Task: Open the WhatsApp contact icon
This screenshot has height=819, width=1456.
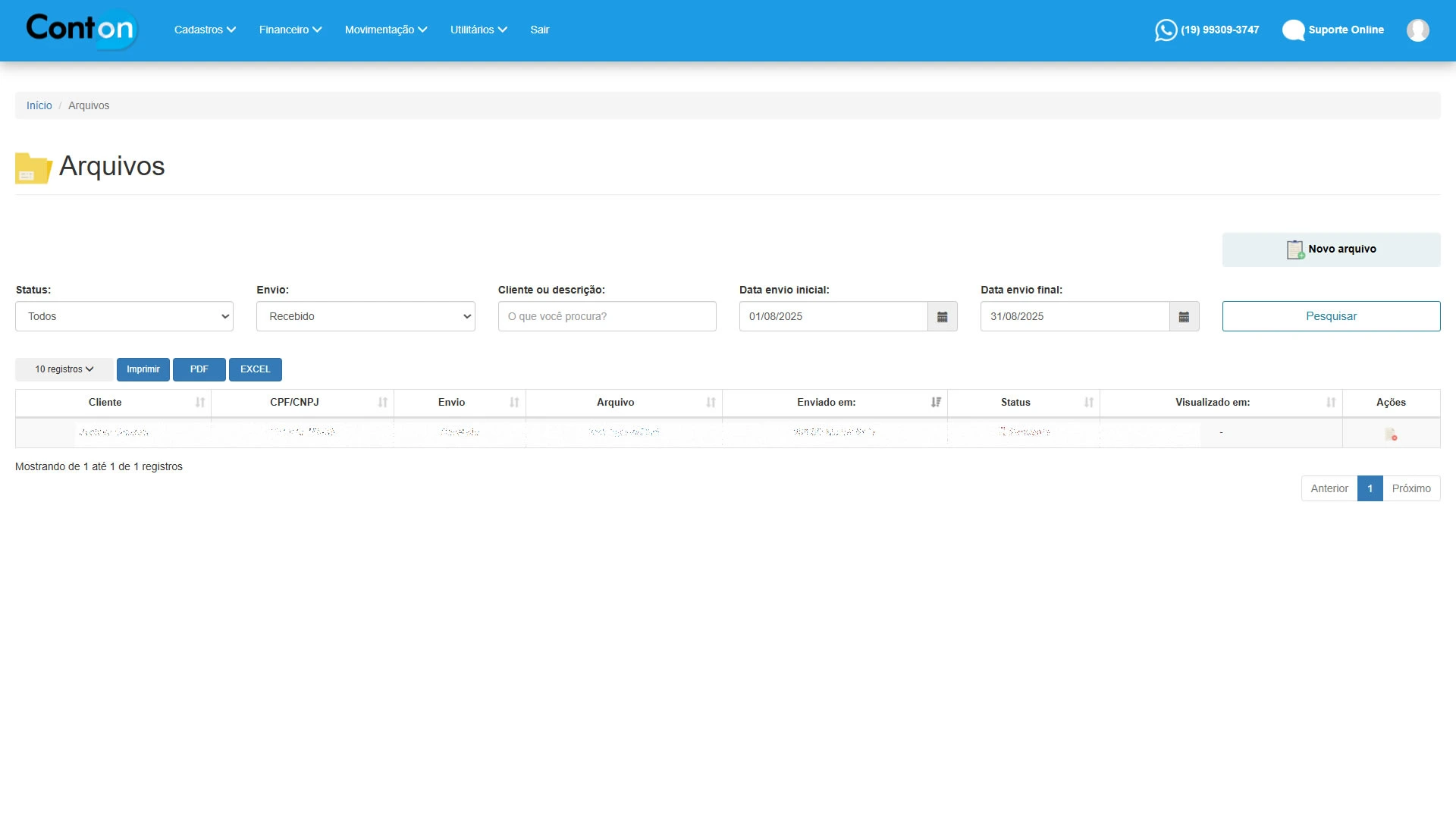Action: click(1166, 30)
